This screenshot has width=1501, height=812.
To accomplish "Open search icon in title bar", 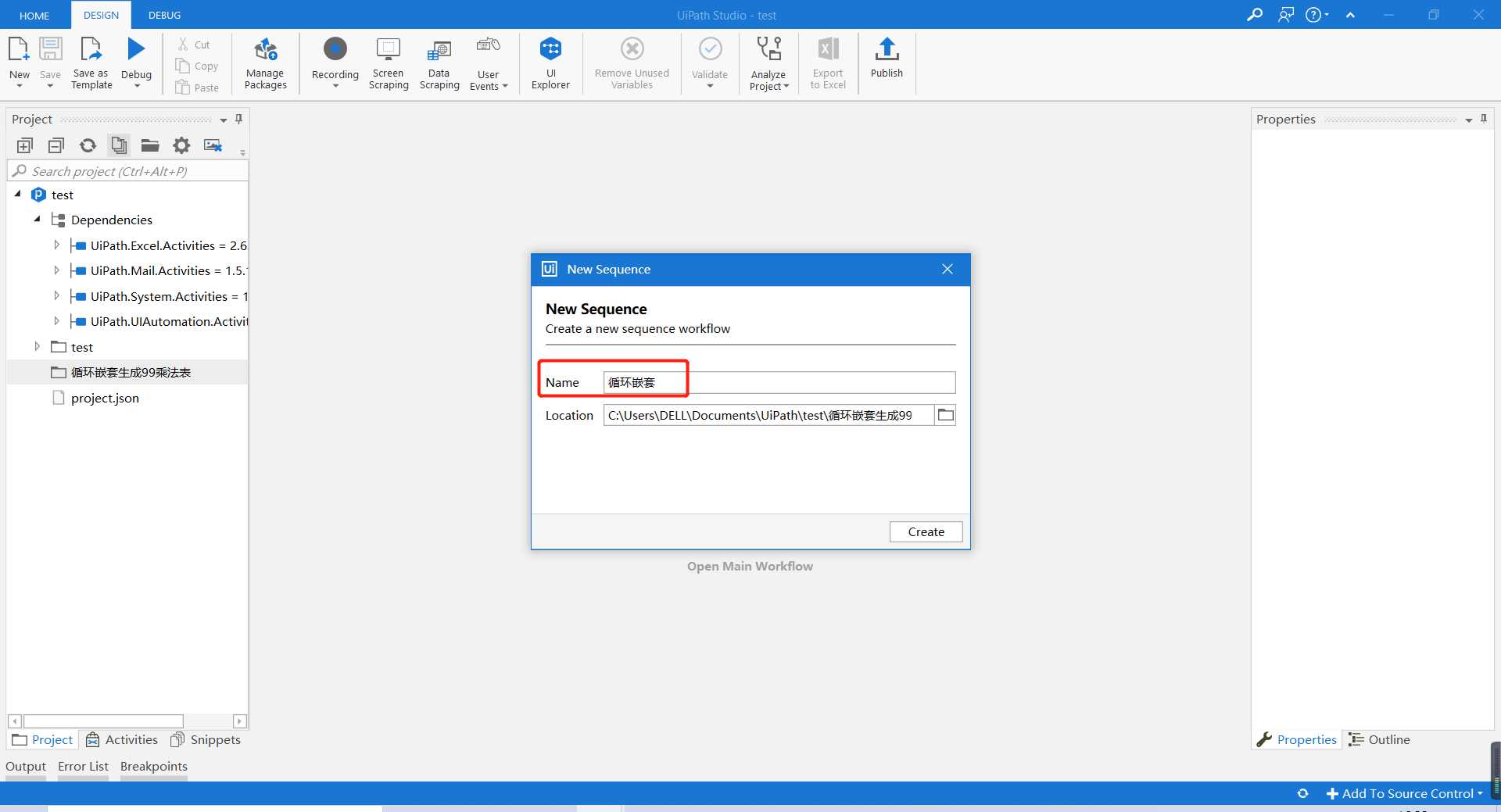I will pyautogui.click(x=1255, y=15).
